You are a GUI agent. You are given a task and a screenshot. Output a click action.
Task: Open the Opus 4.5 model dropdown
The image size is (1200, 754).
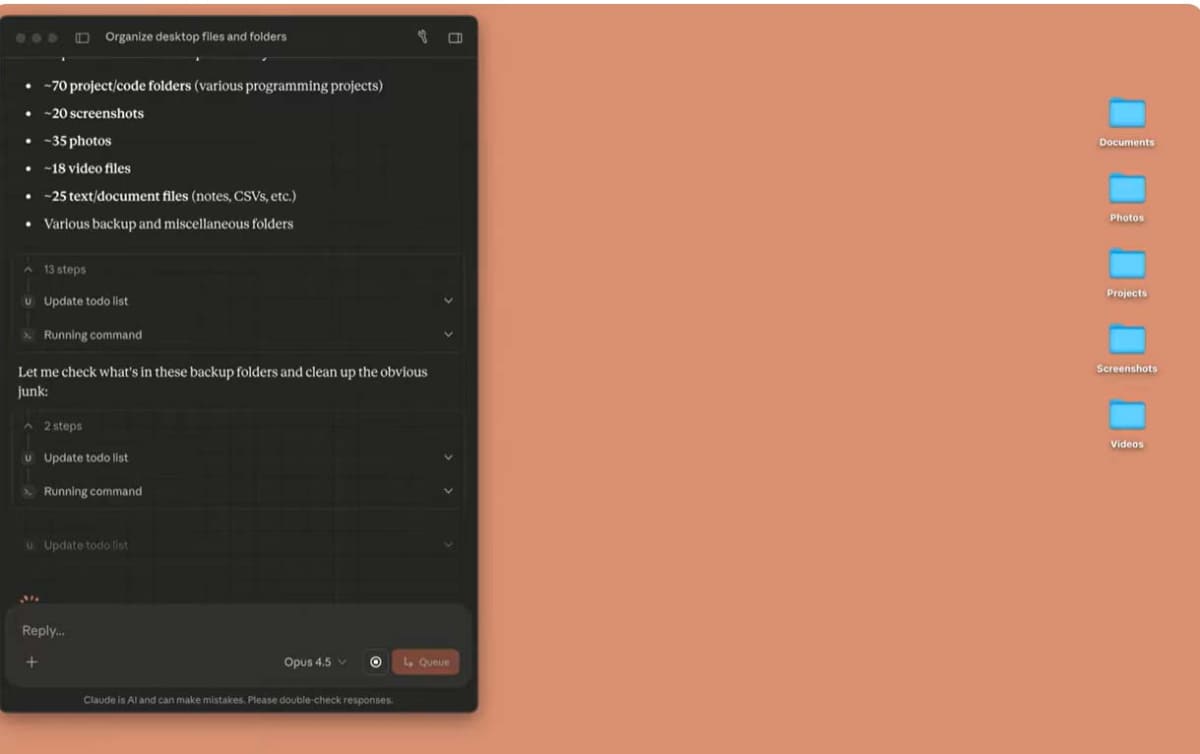pos(315,662)
